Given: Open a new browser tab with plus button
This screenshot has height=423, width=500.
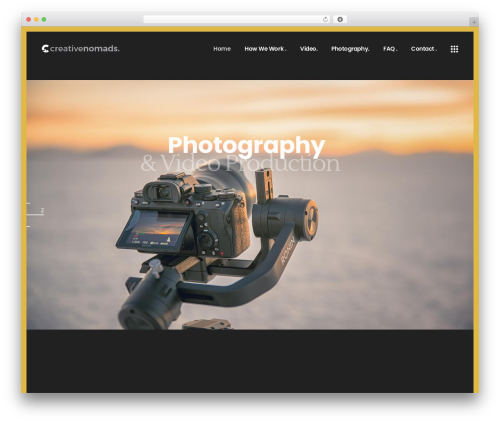Looking at the screenshot, I should 474,22.
